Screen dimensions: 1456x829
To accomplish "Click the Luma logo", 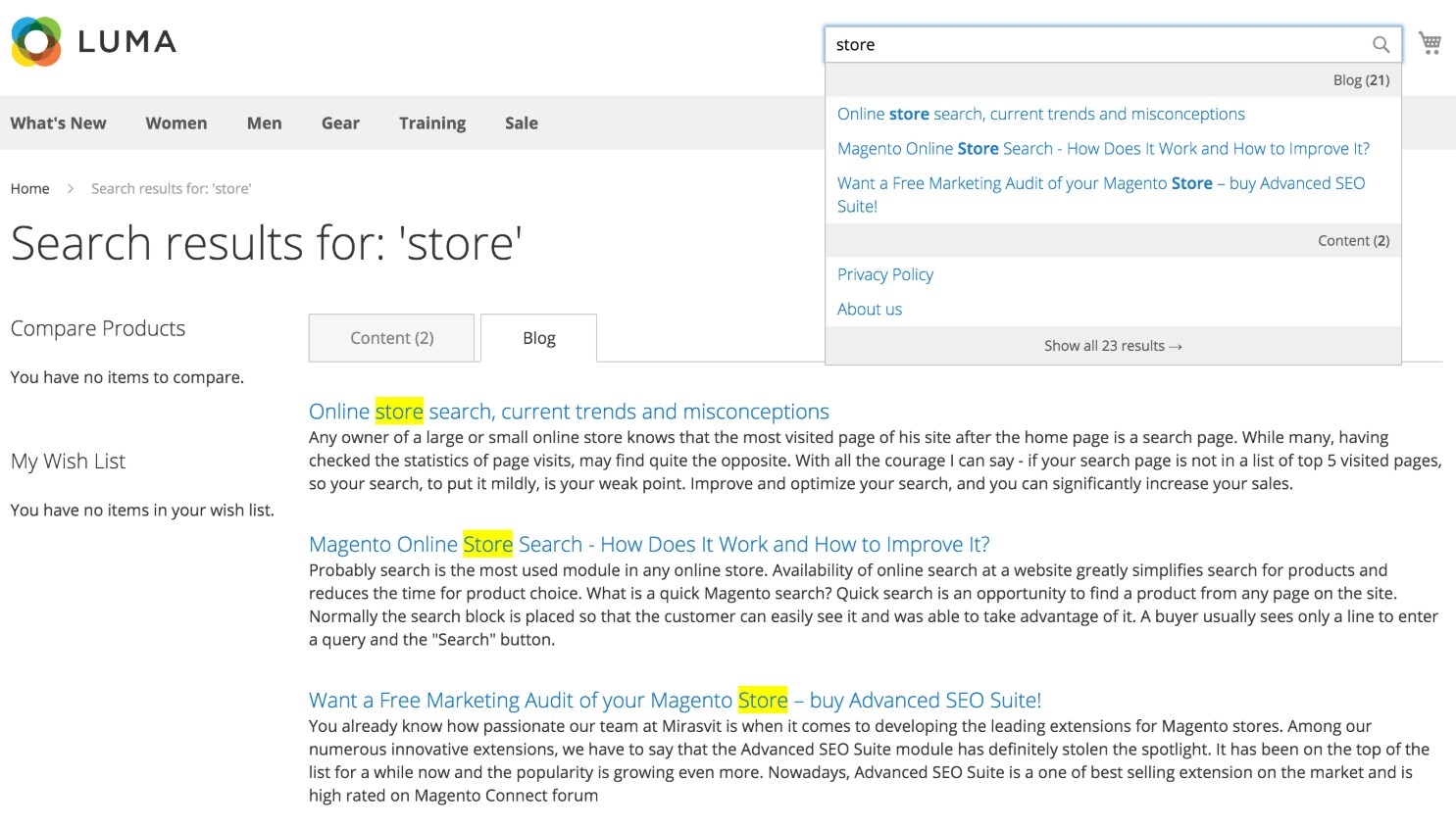I will 94,42.
